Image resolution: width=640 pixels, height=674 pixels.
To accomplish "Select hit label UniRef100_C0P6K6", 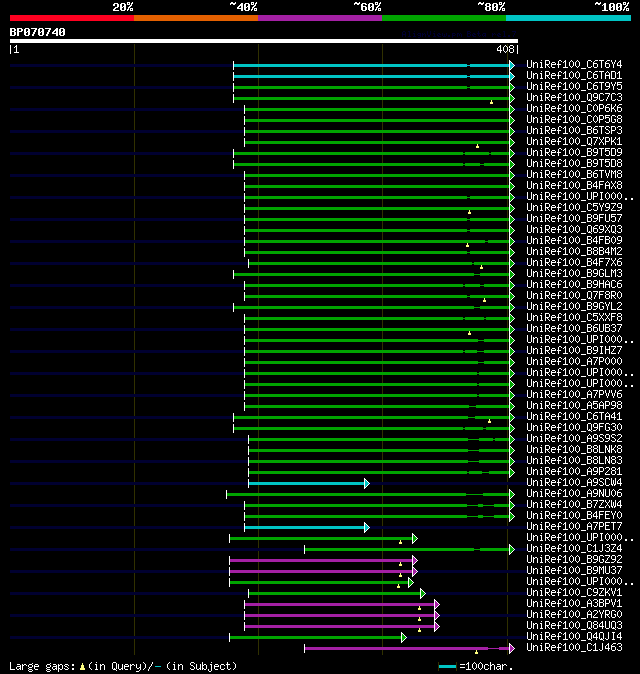I will 574,108.
